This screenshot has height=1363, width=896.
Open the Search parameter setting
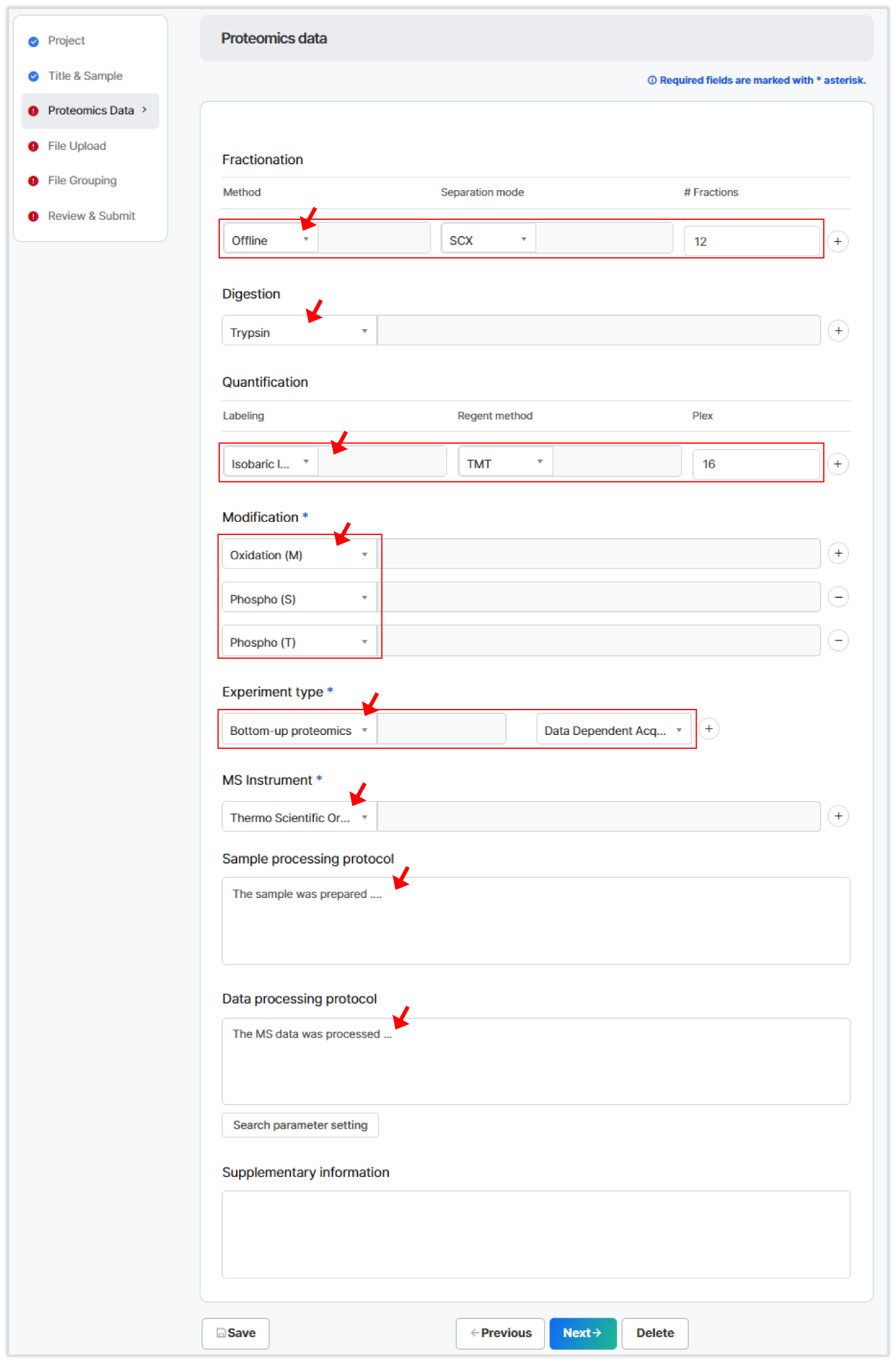(x=299, y=1125)
